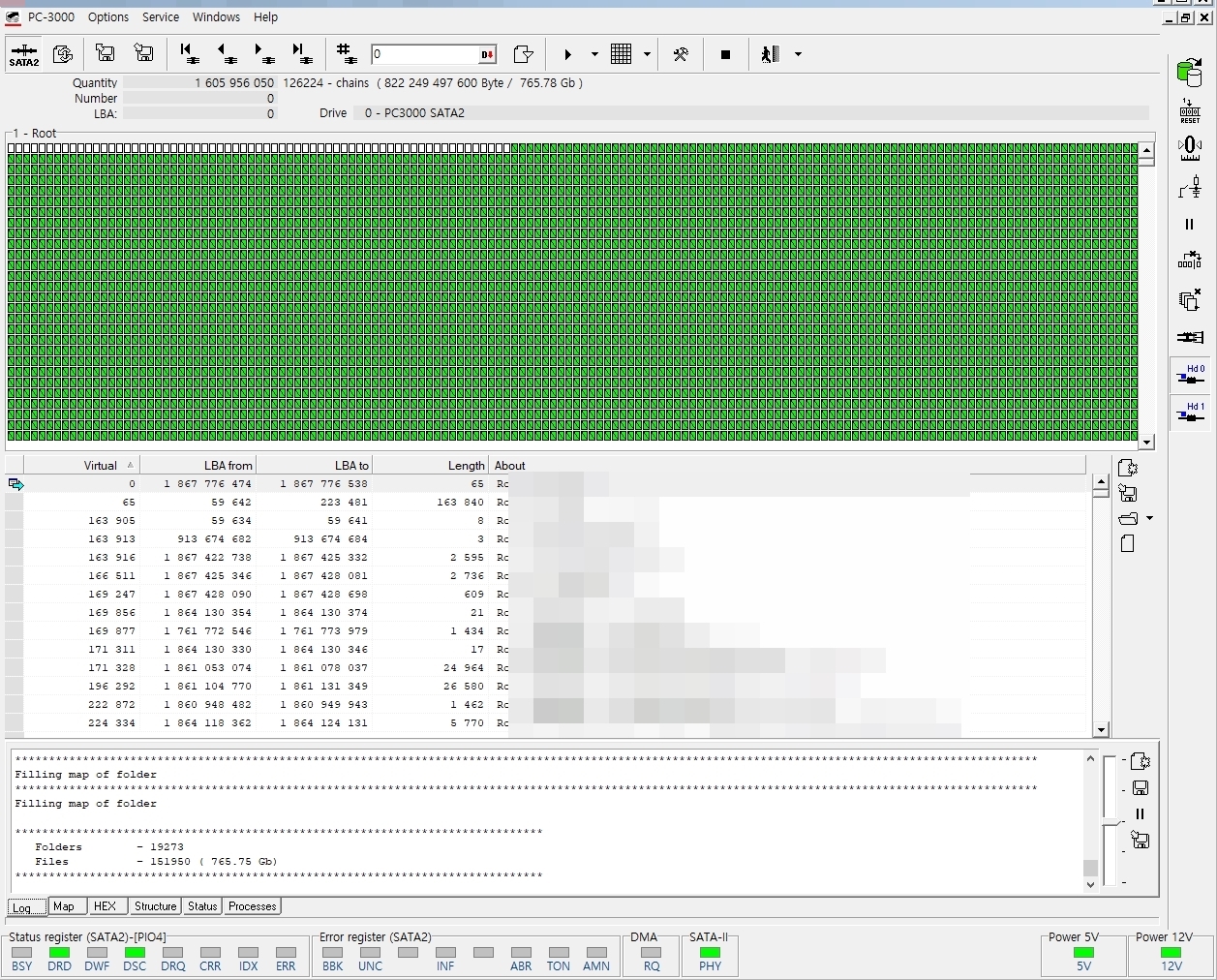1217x980 pixels.
Task: Click the map scrollbar down arrow
Action: tap(1146, 442)
